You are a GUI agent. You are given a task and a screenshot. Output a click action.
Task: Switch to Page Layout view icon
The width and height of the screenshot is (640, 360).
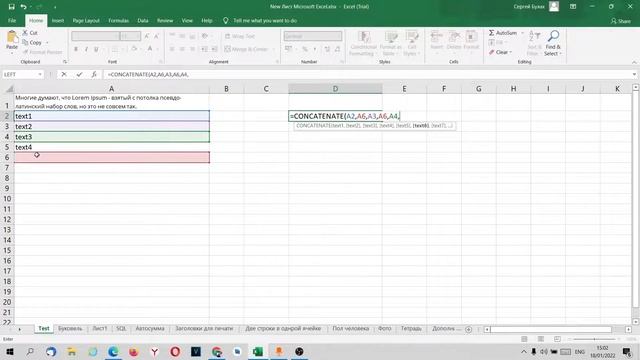click(541, 339)
